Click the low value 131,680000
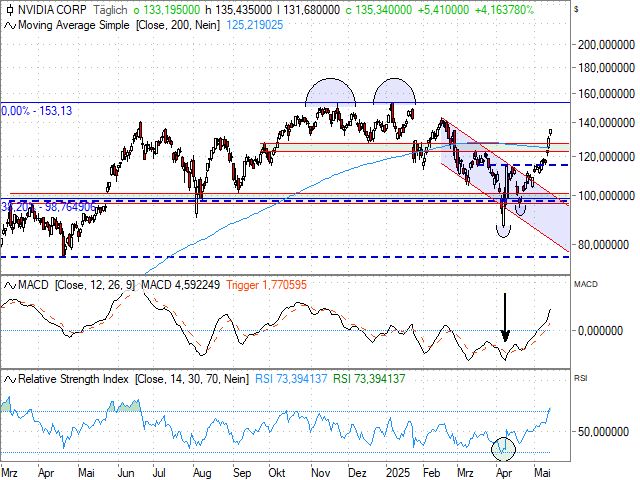640x480 pixels. pos(311,9)
